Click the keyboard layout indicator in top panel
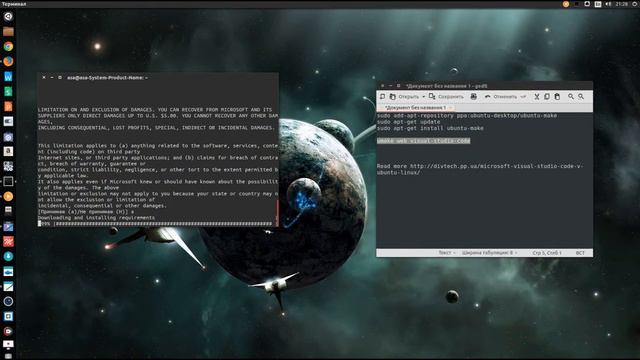This screenshot has width=640, height=360. pyautogui.click(x=598, y=4)
